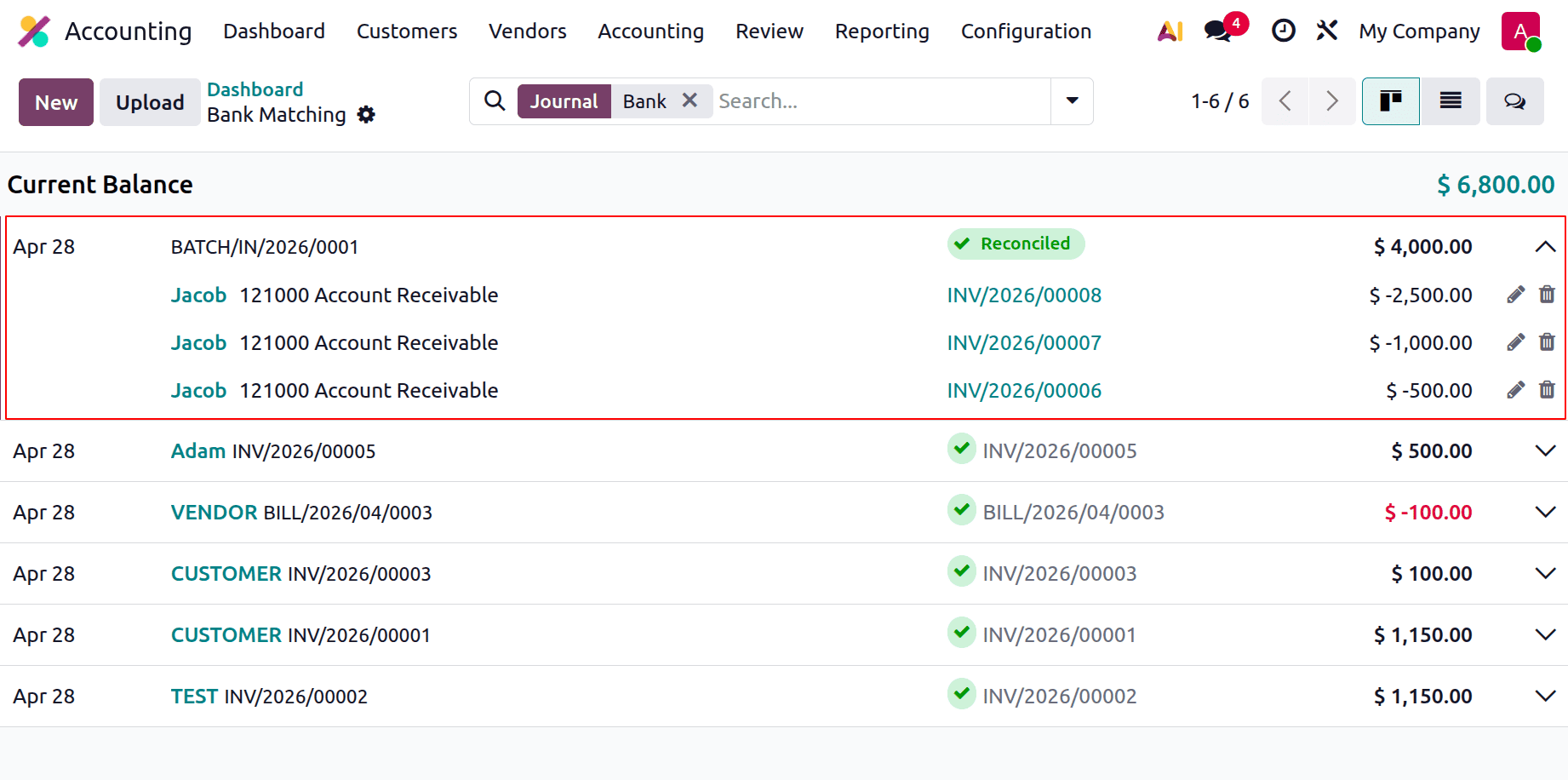This screenshot has width=1568, height=780.
Task: Open the developer tools wrench icon
Action: pos(1327,32)
